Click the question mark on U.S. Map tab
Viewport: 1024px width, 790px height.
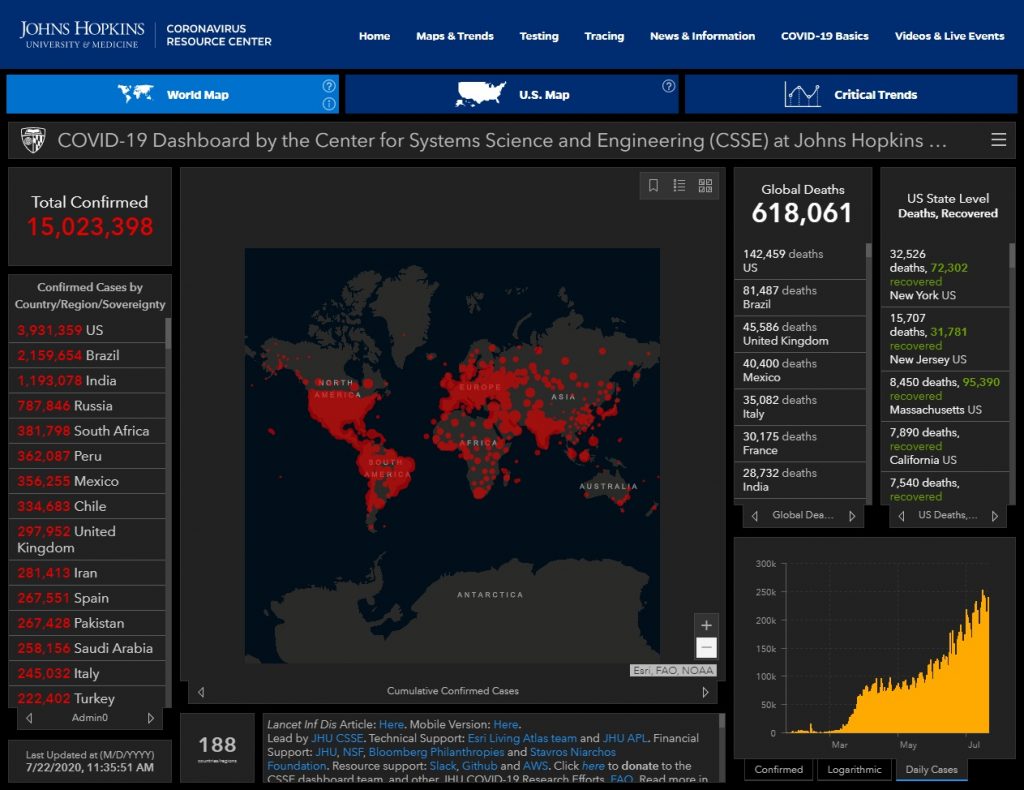point(669,86)
